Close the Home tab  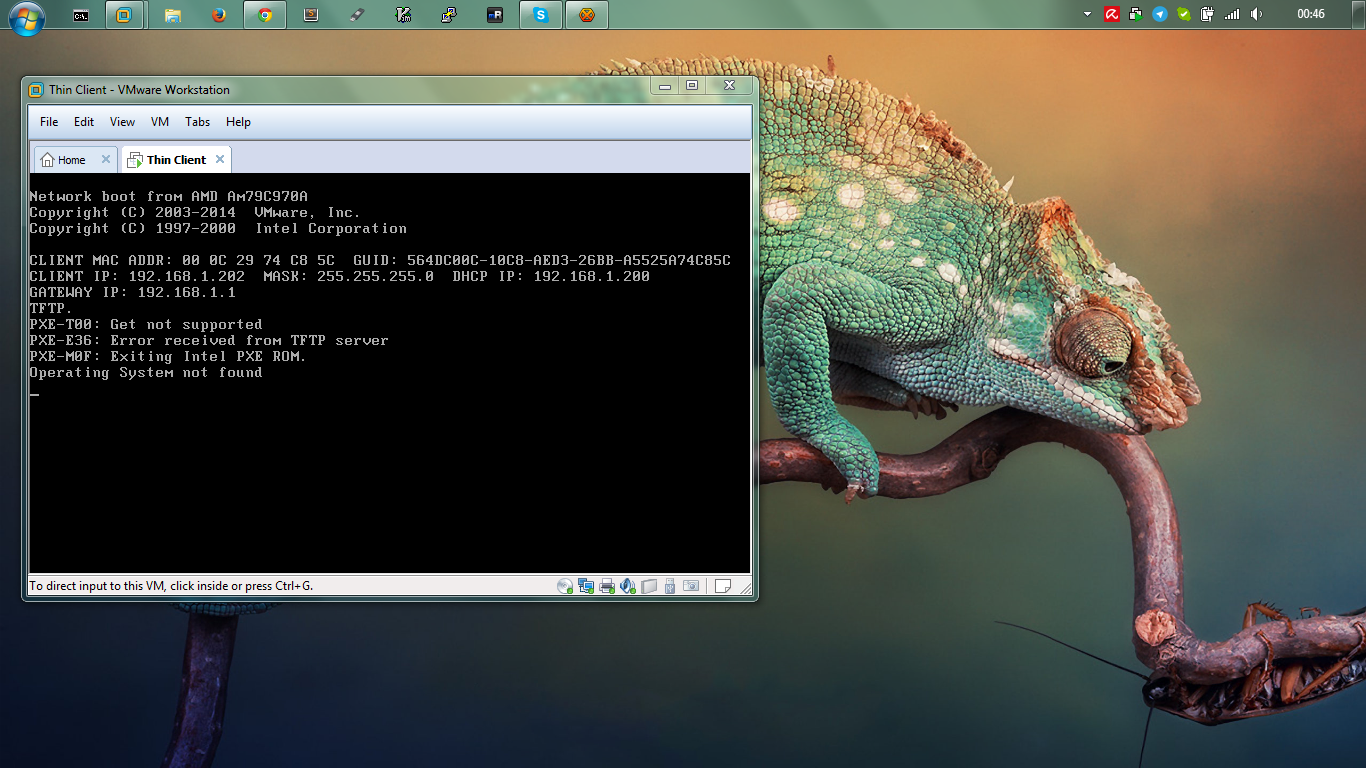(106, 159)
